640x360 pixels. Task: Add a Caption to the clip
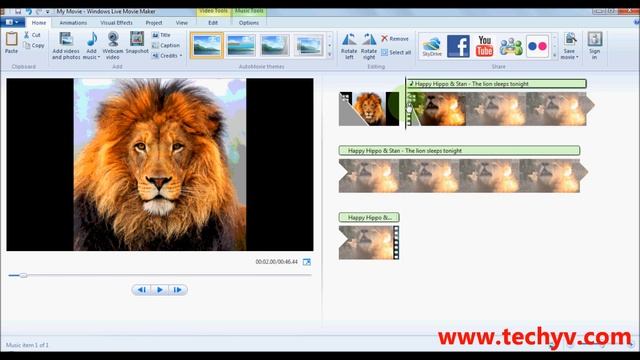pyautogui.click(x=166, y=45)
